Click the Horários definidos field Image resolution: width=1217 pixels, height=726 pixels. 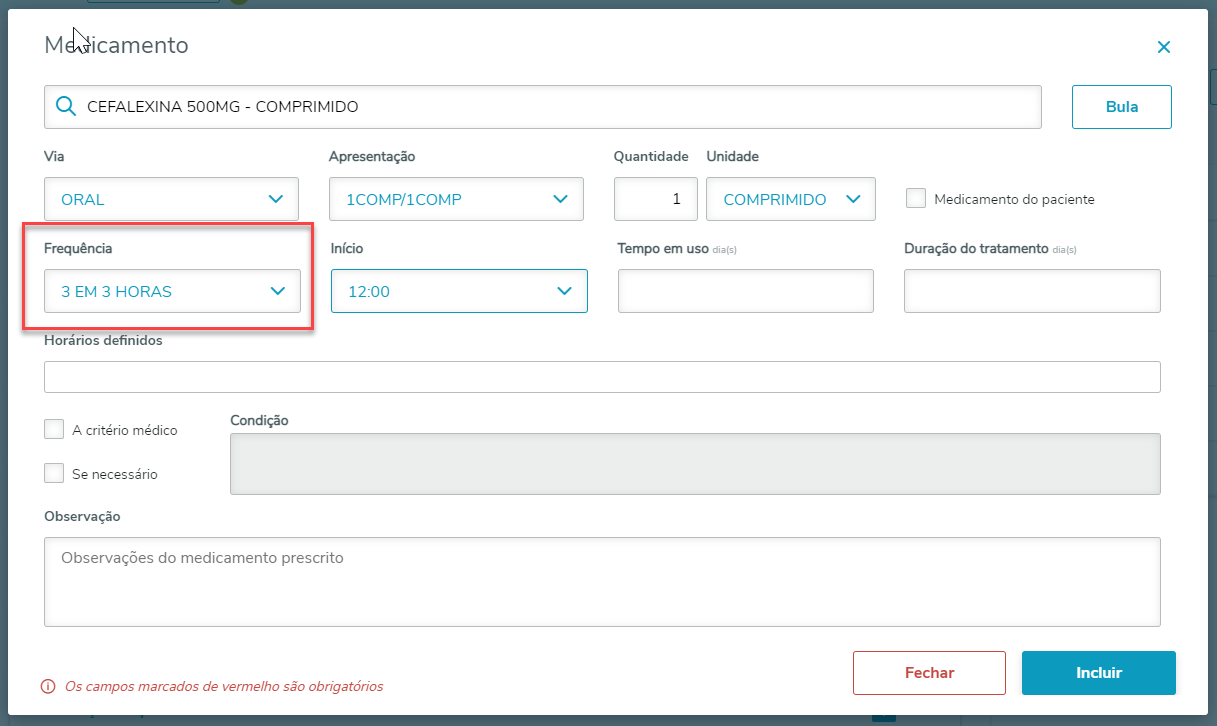(602, 377)
